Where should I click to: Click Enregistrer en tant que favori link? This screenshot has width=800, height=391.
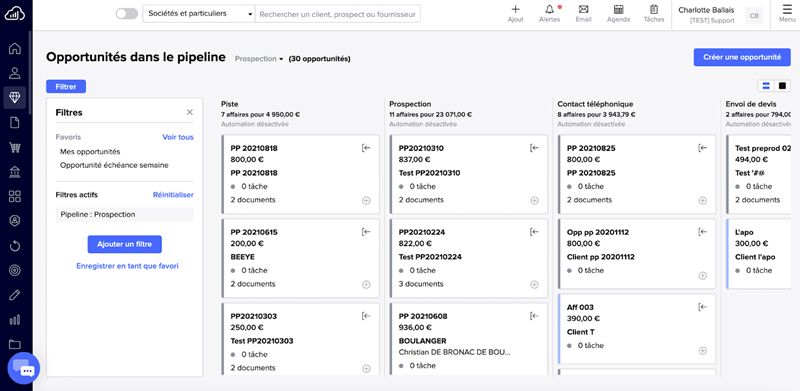(127, 266)
